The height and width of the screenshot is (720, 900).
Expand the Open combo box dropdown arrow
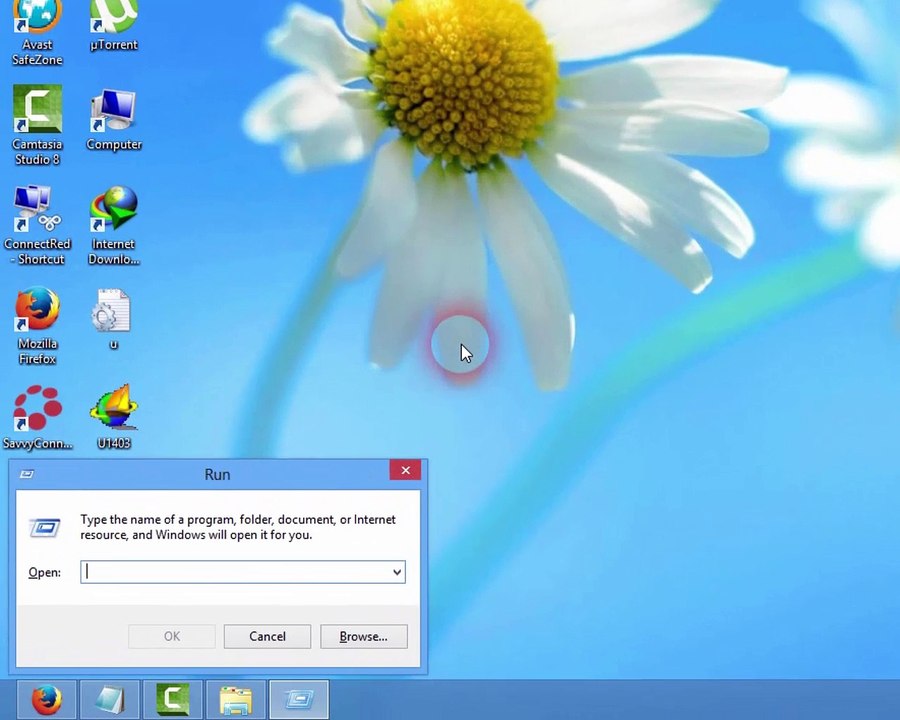(x=397, y=572)
